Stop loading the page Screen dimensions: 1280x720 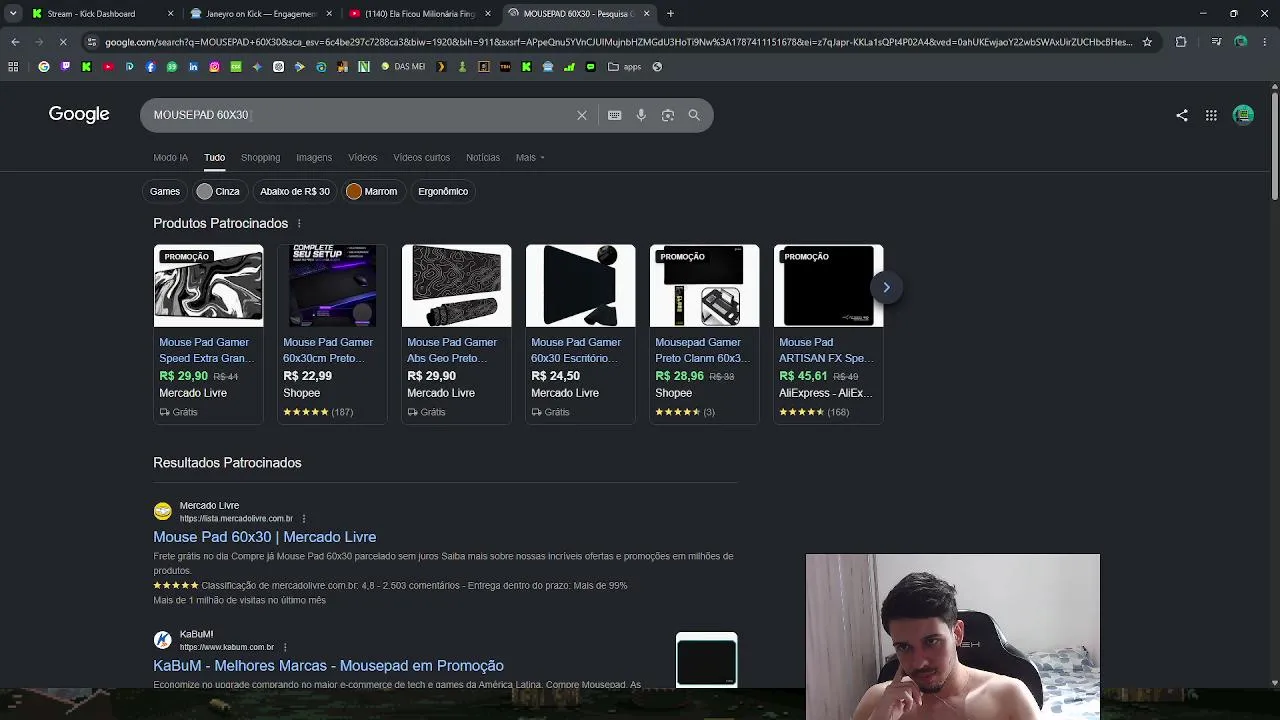[x=62, y=42]
